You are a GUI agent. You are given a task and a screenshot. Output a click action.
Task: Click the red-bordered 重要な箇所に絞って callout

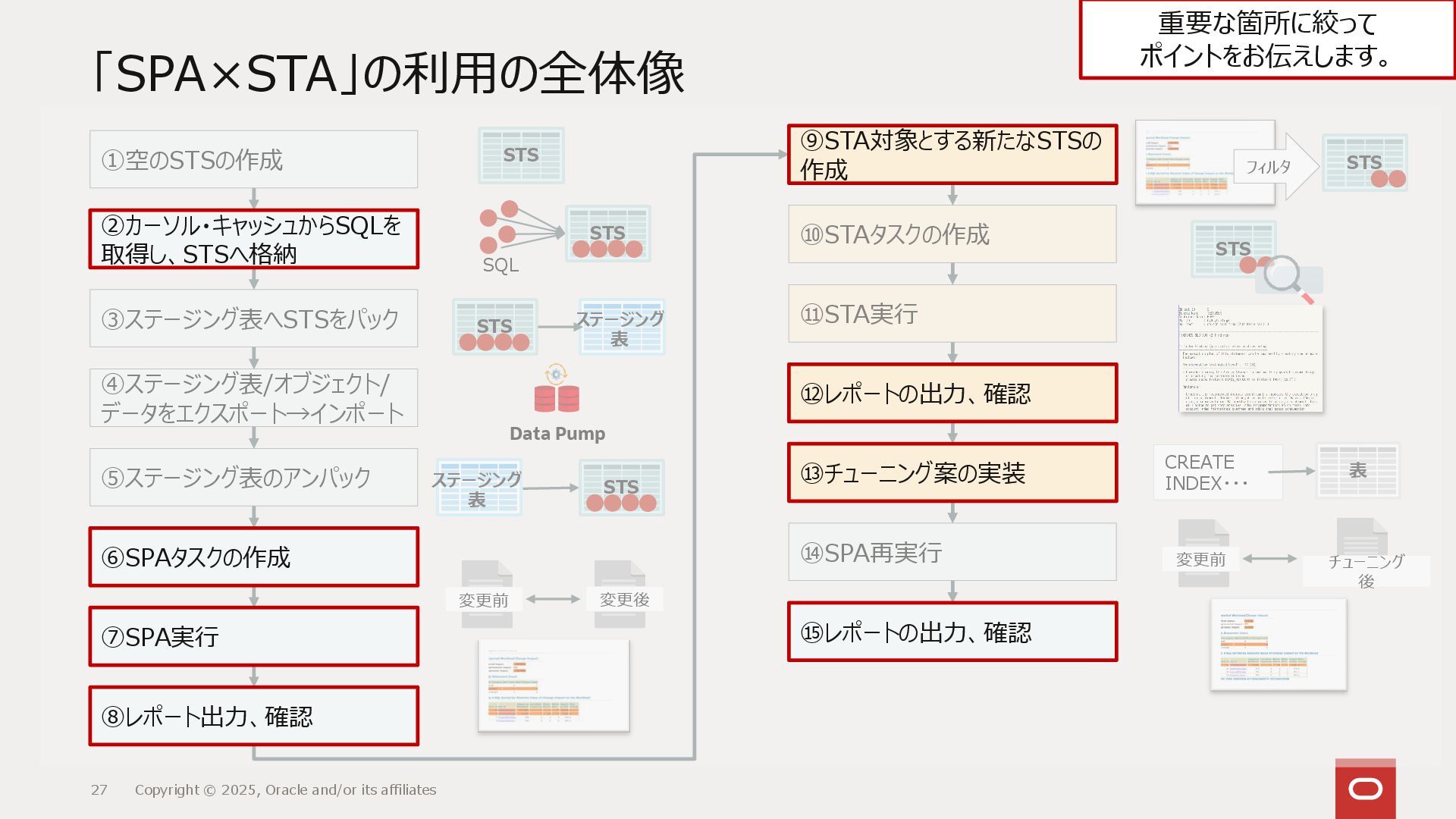[x=1266, y=39]
